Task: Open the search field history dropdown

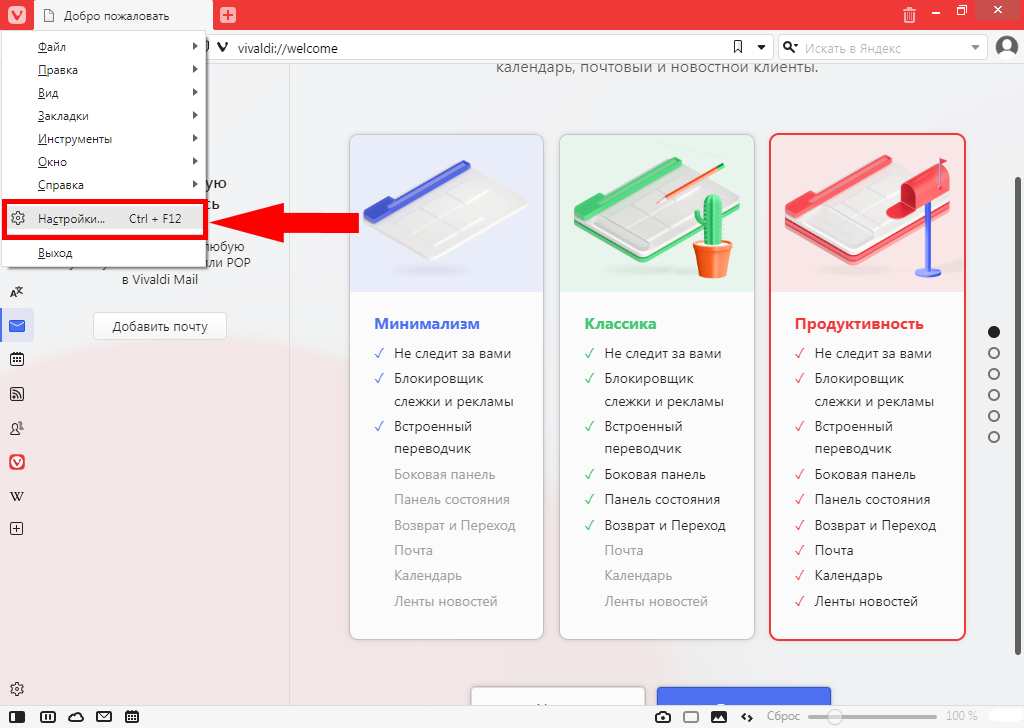Action: [x=976, y=48]
